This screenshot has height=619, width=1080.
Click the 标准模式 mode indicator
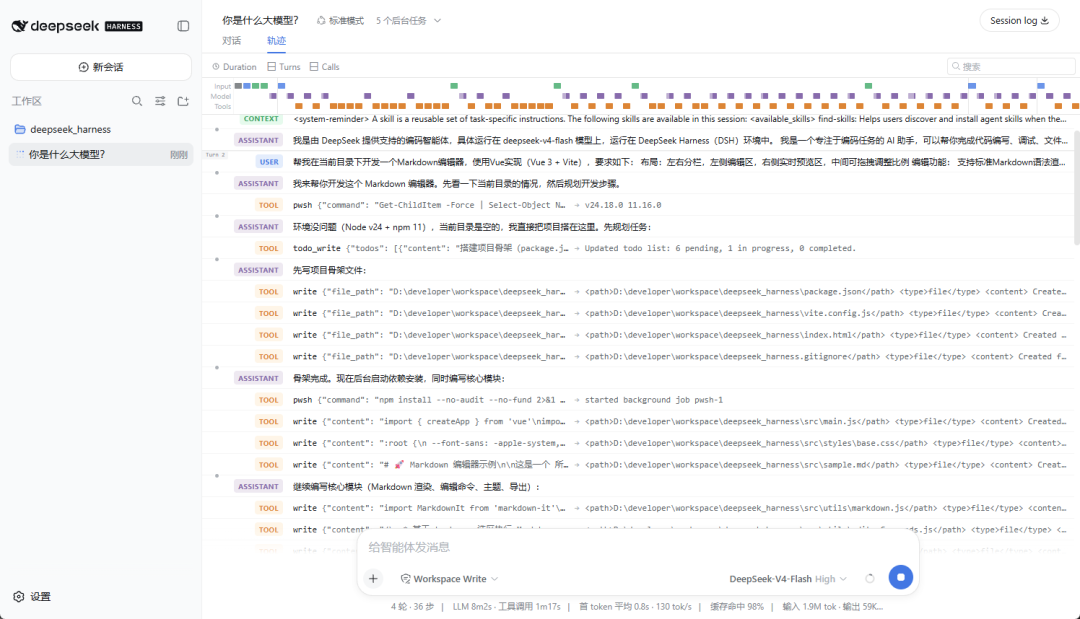pyautogui.click(x=340, y=21)
